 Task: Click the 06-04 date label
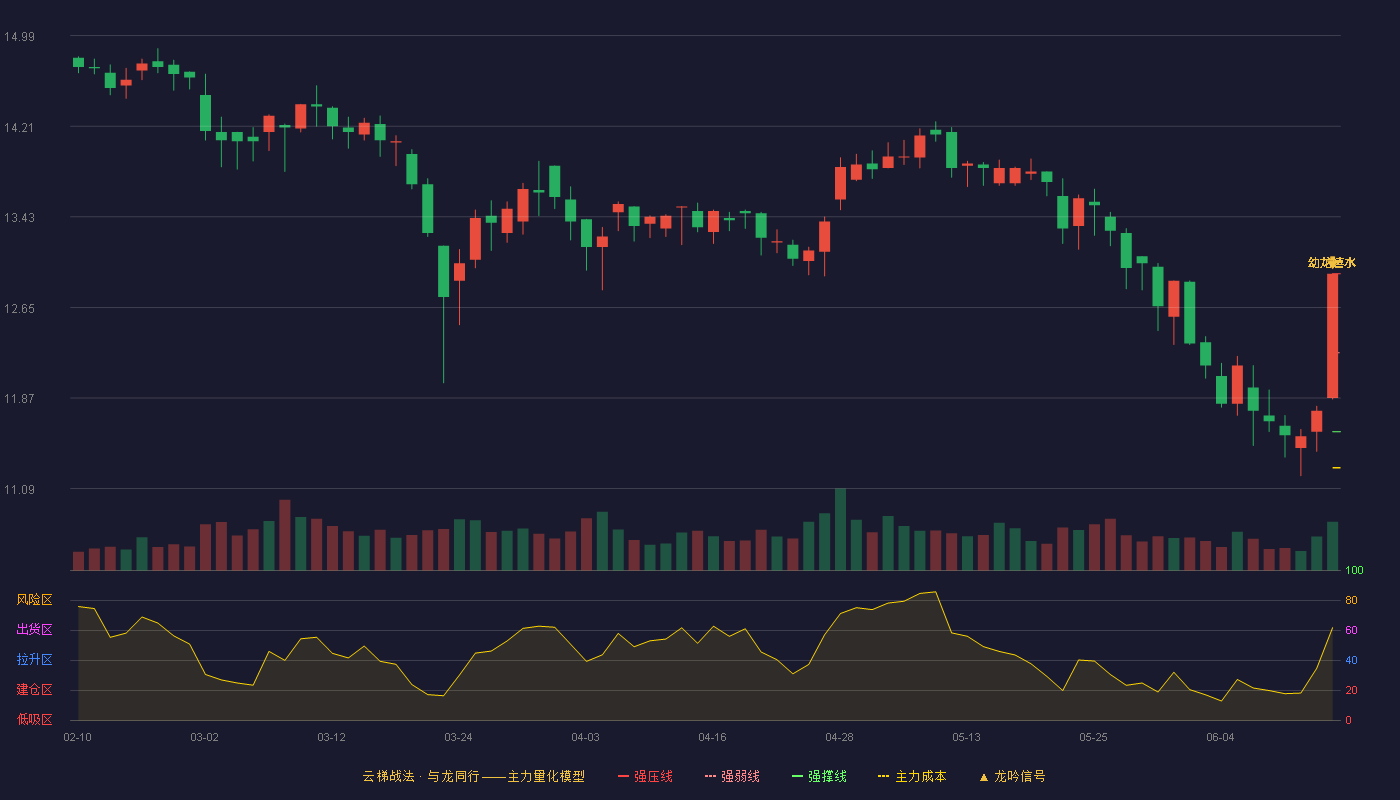1220,737
